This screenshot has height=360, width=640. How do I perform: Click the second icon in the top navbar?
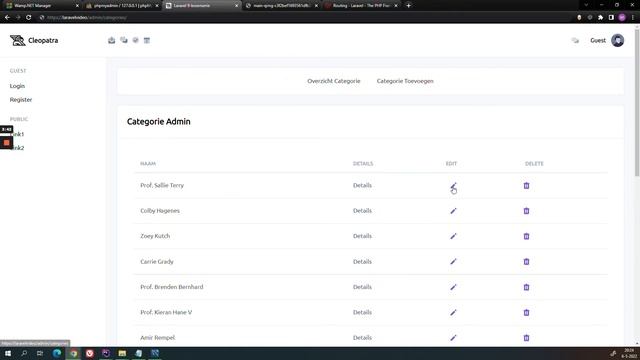124,40
